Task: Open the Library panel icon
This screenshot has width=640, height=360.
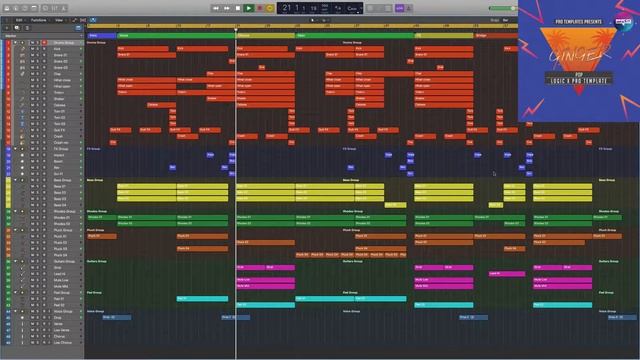Action: [x=7, y=8]
